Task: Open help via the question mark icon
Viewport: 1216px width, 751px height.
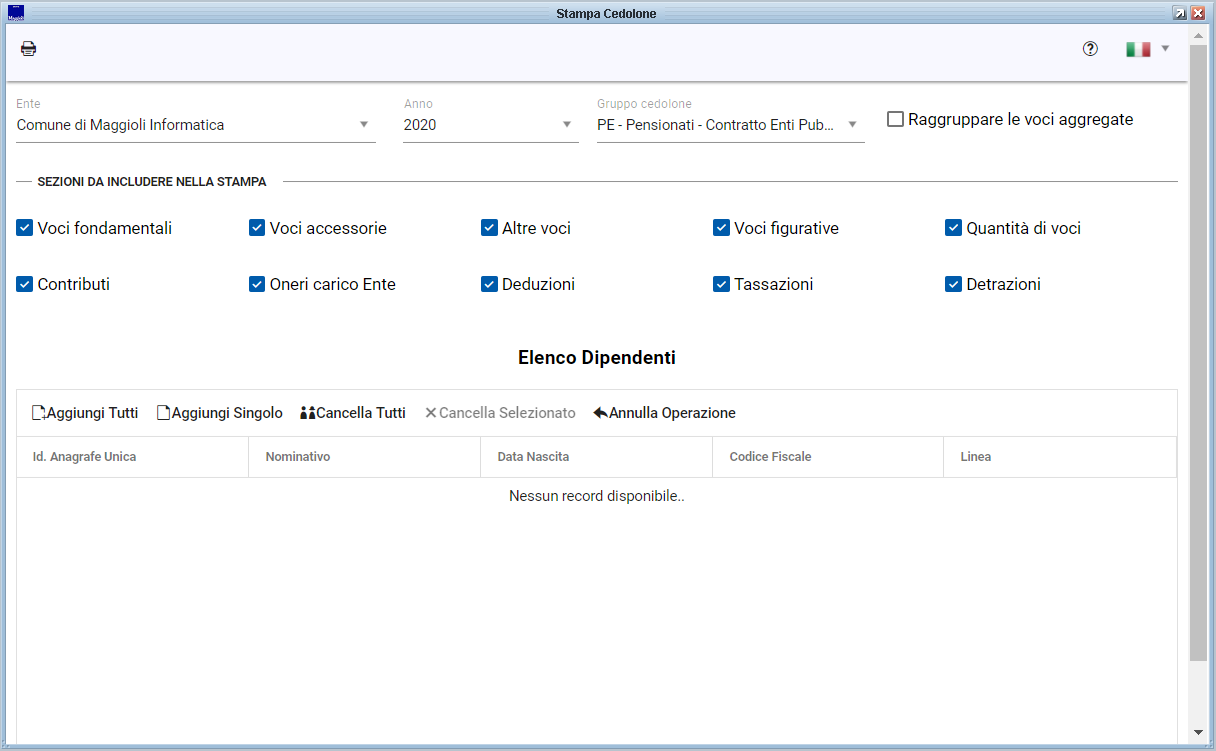Action: (x=1090, y=49)
